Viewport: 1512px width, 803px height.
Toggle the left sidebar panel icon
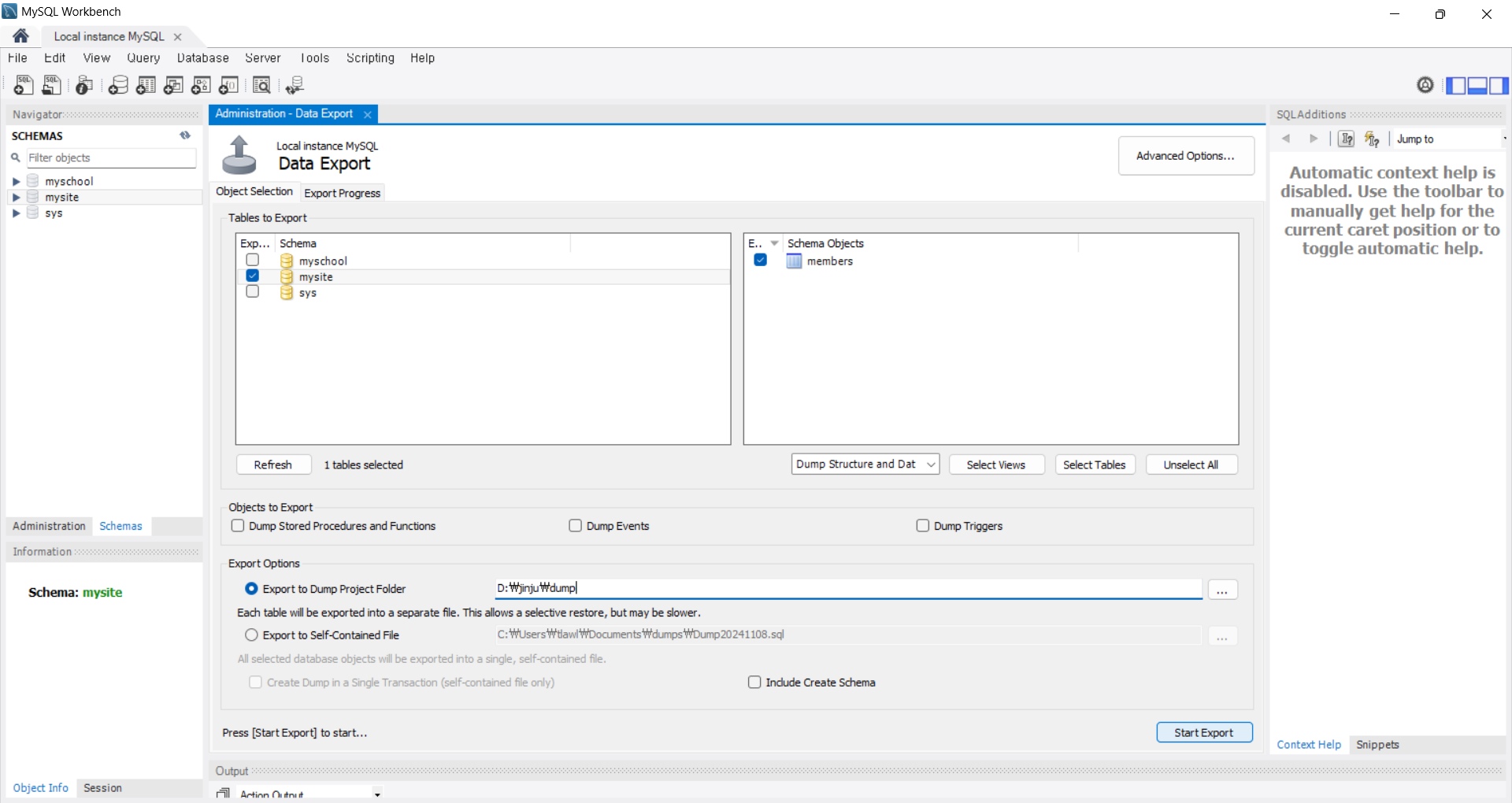pyautogui.click(x=1455, y=85)
